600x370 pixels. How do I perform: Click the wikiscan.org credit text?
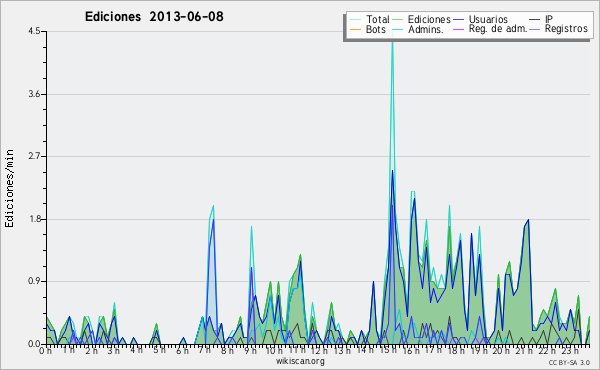pyautogui.click(x=300, y=361)
